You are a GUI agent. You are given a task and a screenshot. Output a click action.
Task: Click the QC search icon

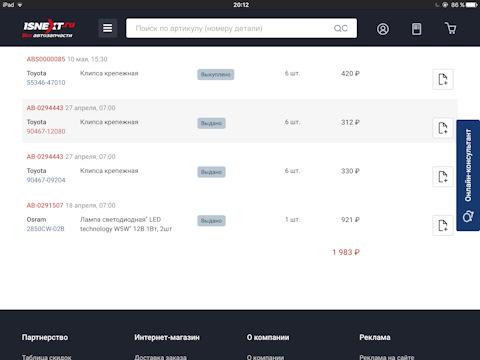click(341, 28)
